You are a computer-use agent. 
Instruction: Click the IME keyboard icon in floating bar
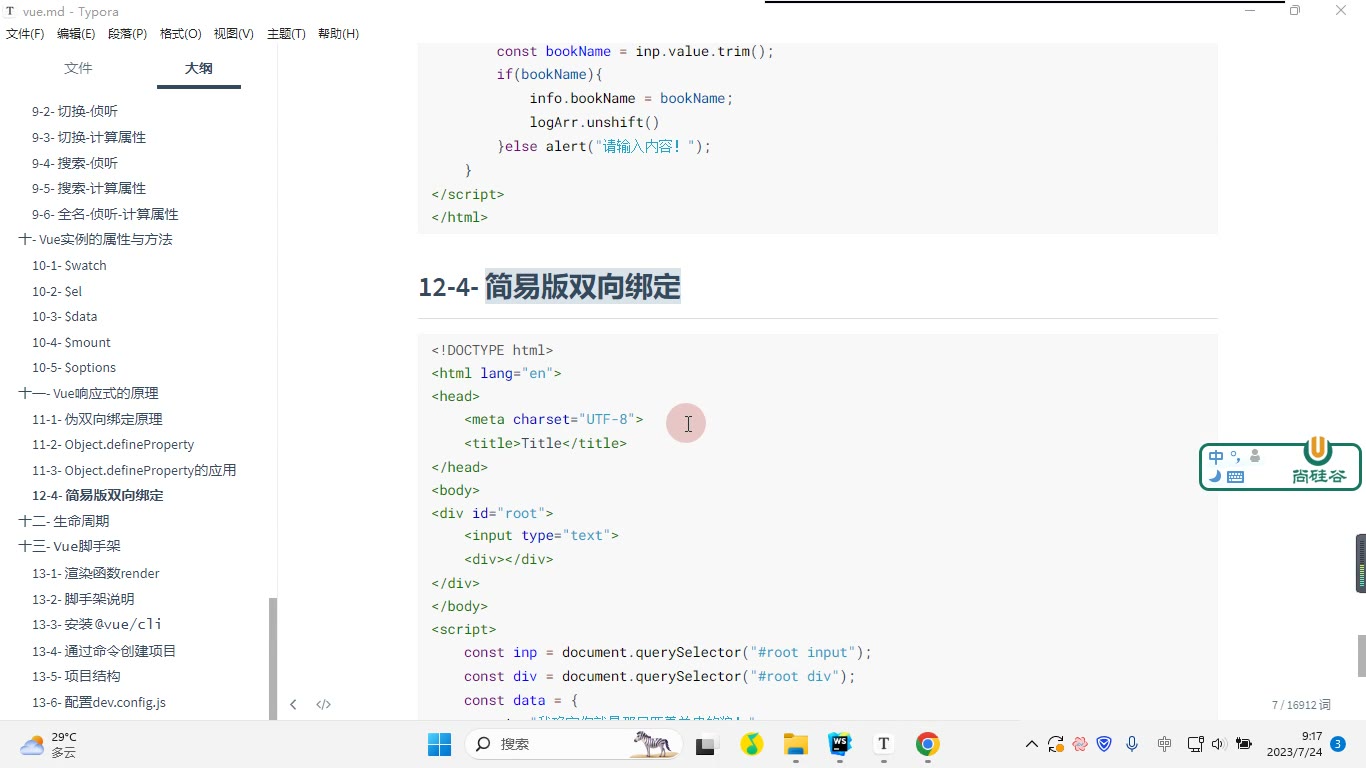tap(1235, 477)
